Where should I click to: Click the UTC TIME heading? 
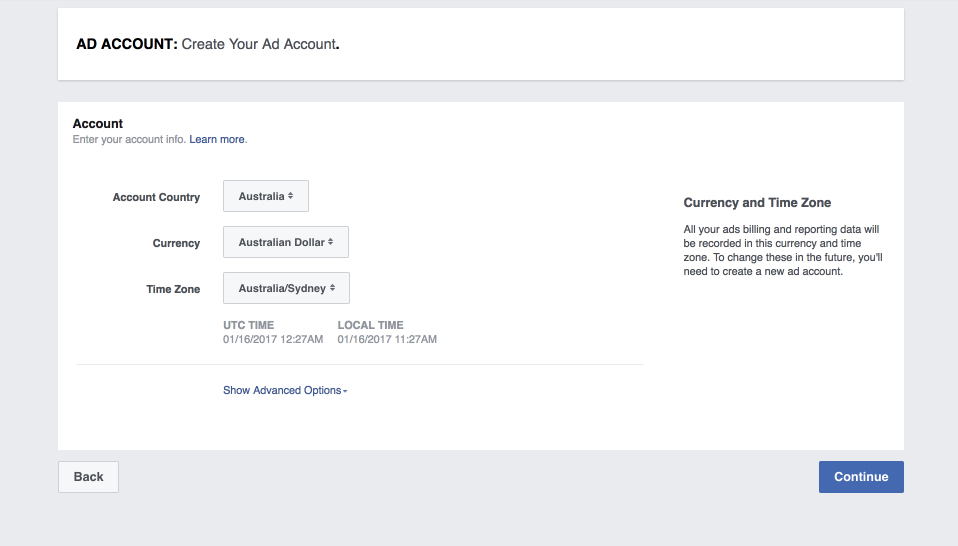[249, 325]
